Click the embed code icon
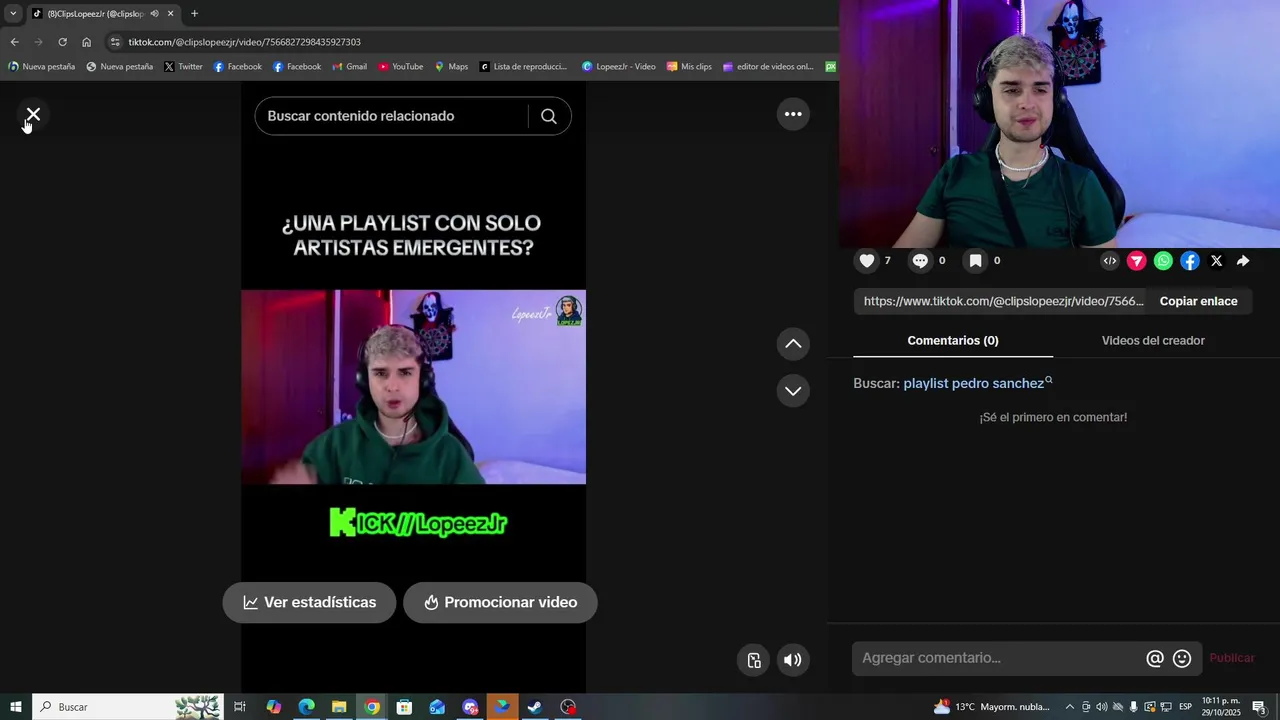The width and height of the screenshot is (1280, 720). pos(1110,261)
